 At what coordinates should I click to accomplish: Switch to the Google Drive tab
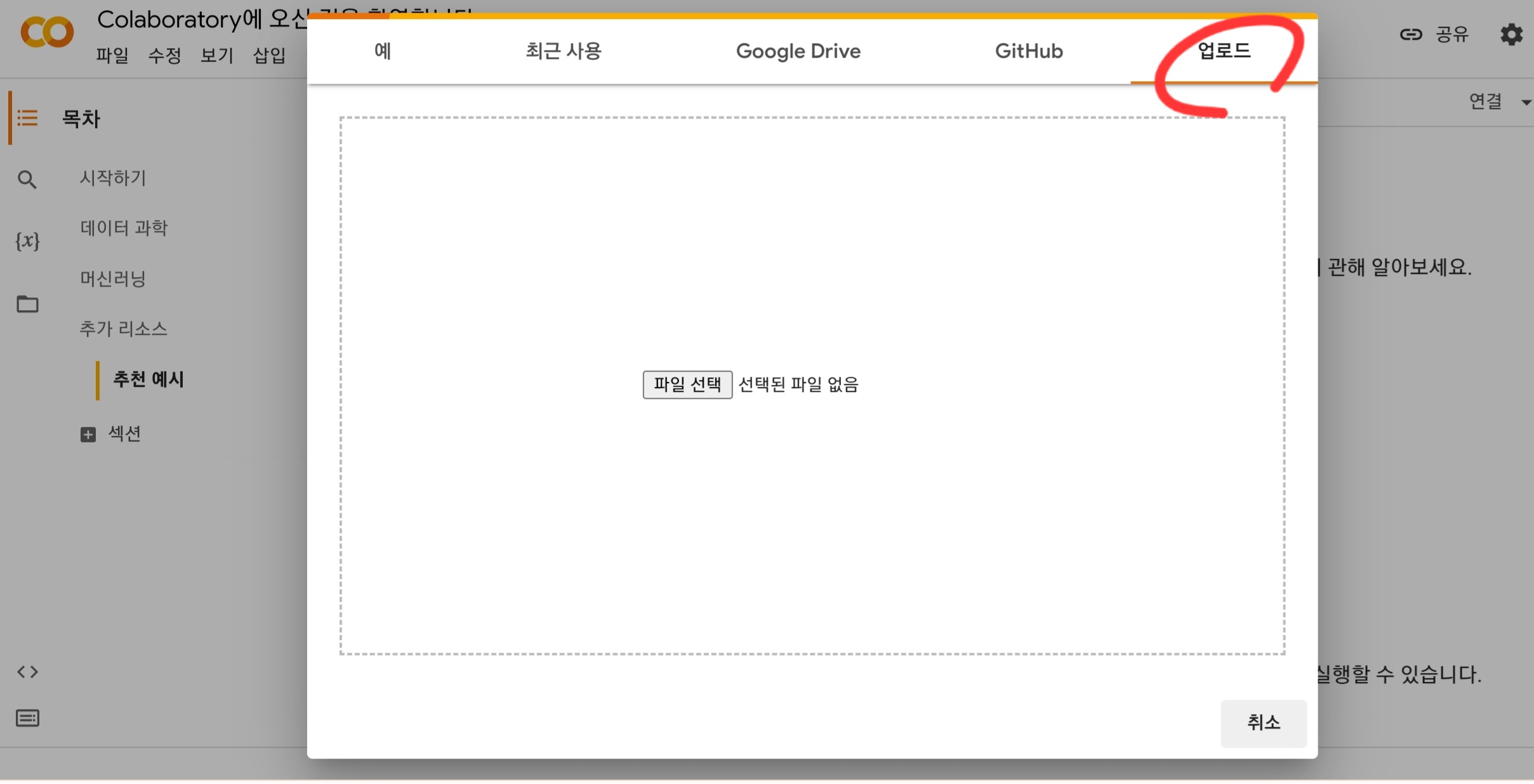tap(798, 51)
